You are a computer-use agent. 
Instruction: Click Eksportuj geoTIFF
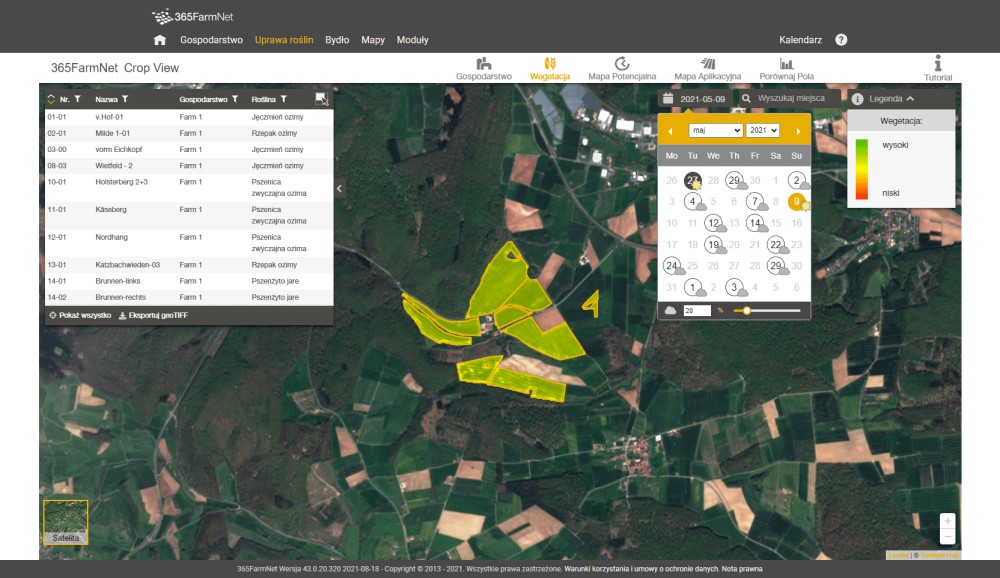[153, 315]
